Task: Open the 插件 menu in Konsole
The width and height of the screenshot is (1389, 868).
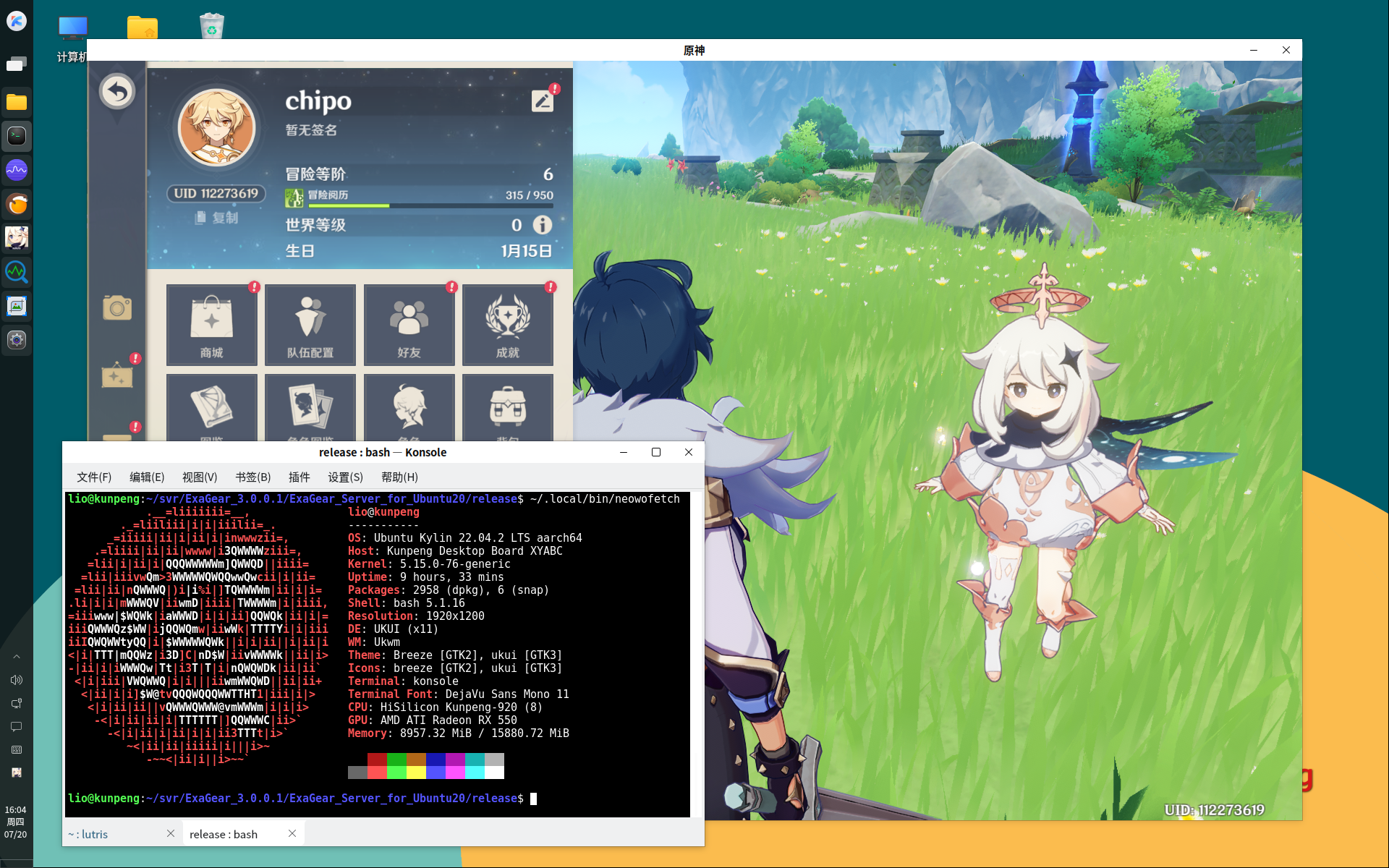Action: pyautogui.click(x=300, y=477)
